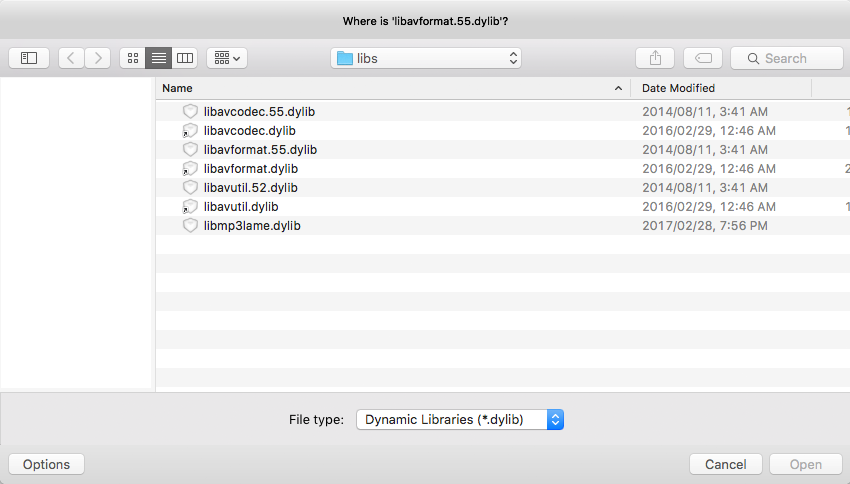Click the alias icon of libavcodec.dylib
This screenshot has height=484, width=850.
tap(190, 131)
